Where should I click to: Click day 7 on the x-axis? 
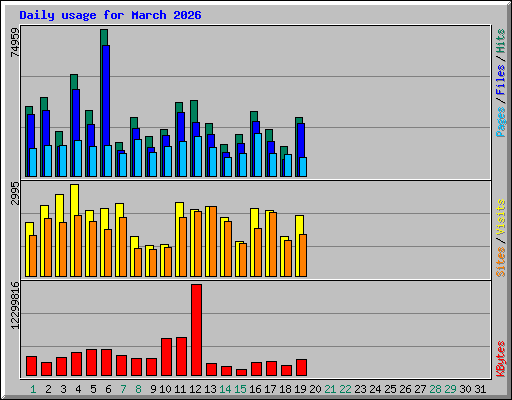(x=123, y=389)
